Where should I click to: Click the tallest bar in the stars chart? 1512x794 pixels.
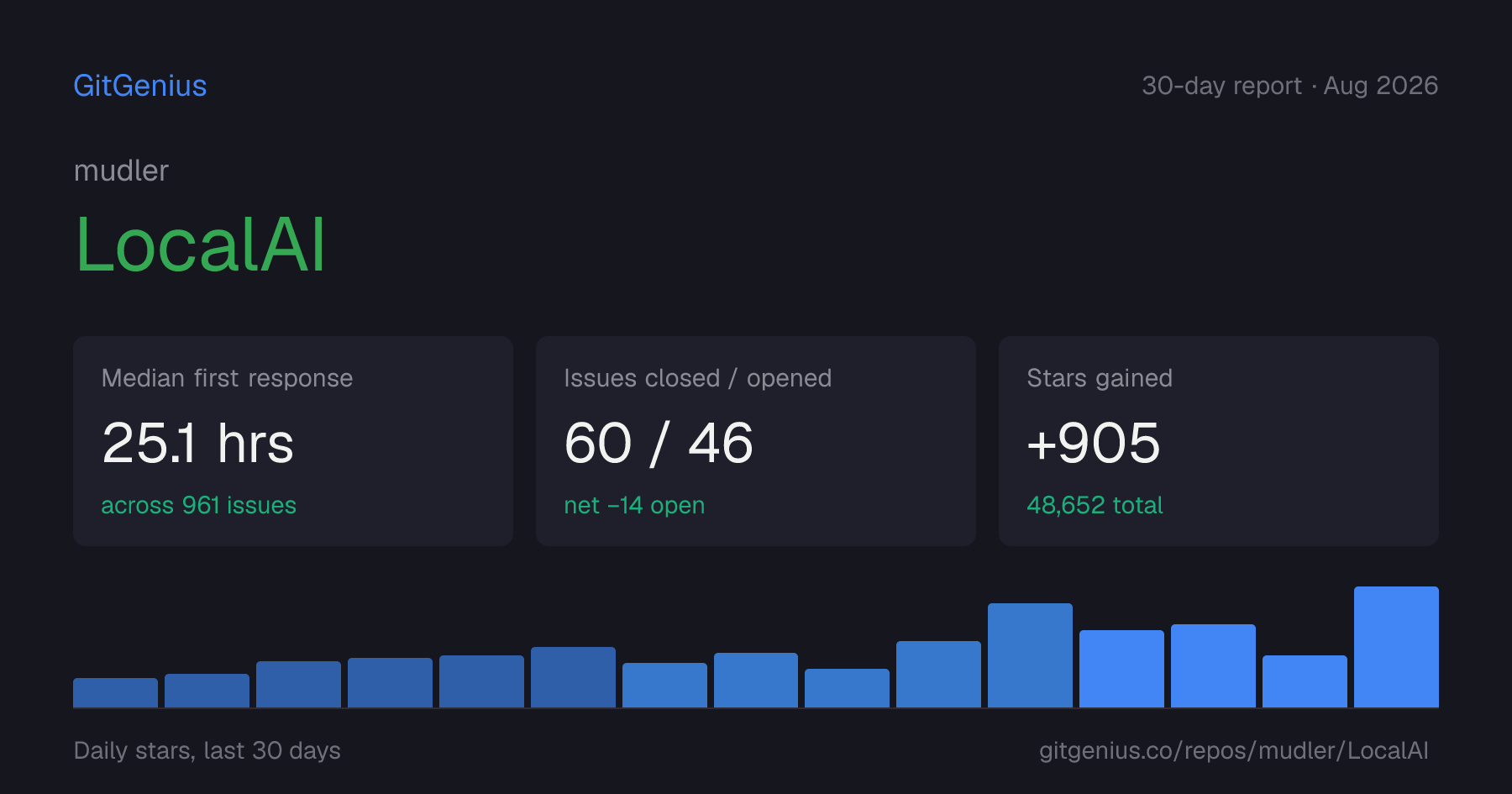tap(1396, 647)
